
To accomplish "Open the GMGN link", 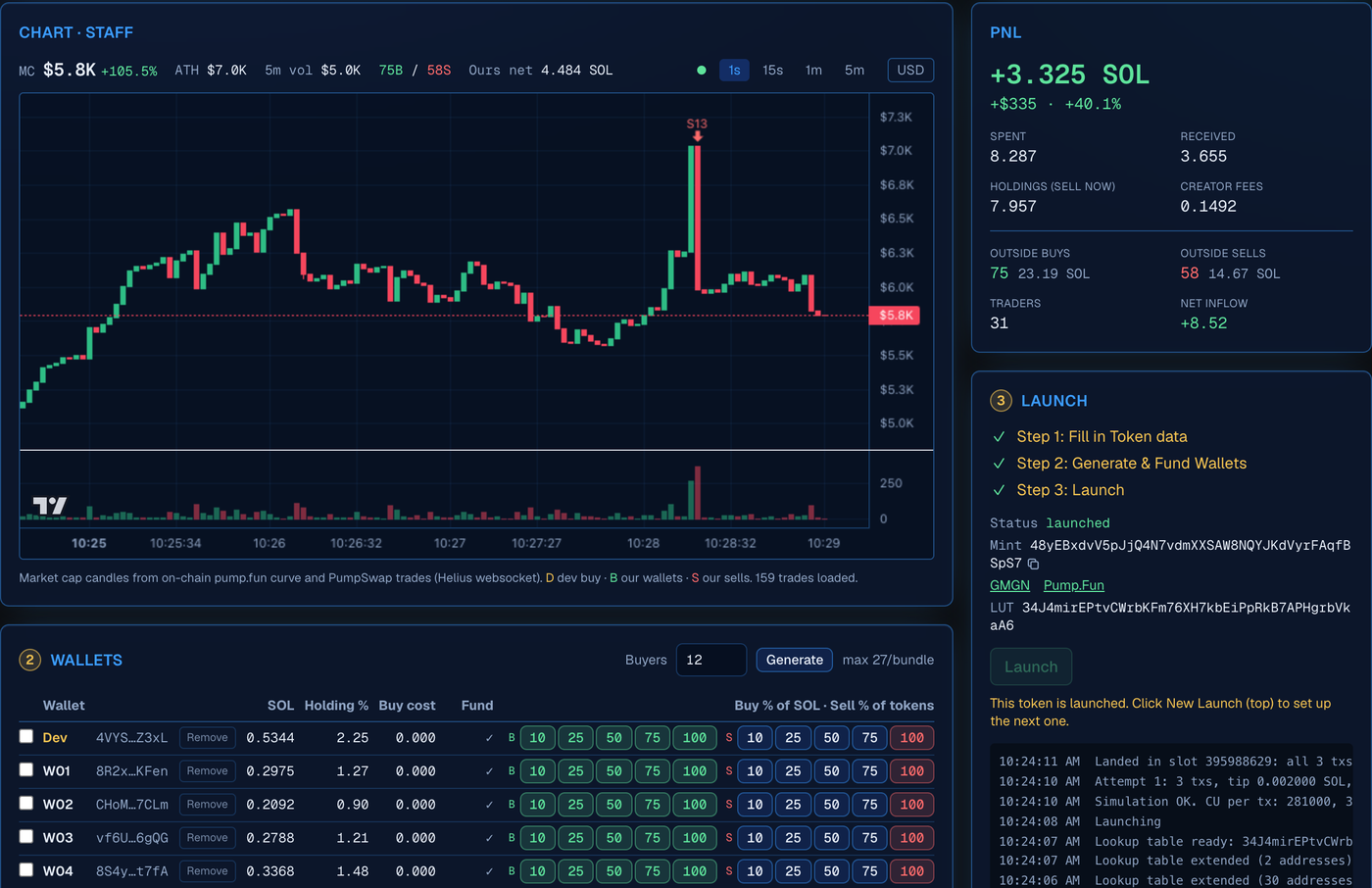I will click(1009, 585).
